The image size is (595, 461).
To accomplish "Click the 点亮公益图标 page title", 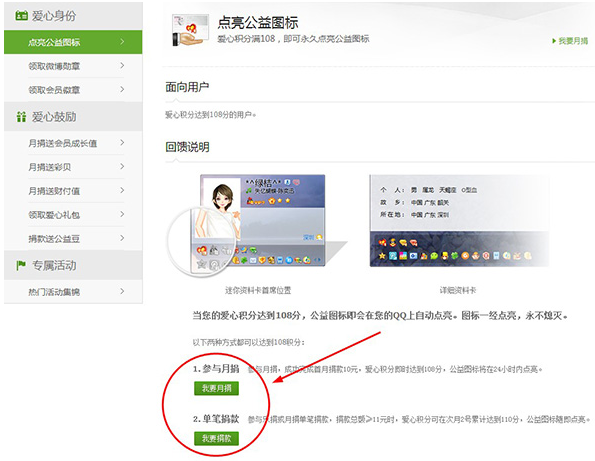I will [258, 23].
